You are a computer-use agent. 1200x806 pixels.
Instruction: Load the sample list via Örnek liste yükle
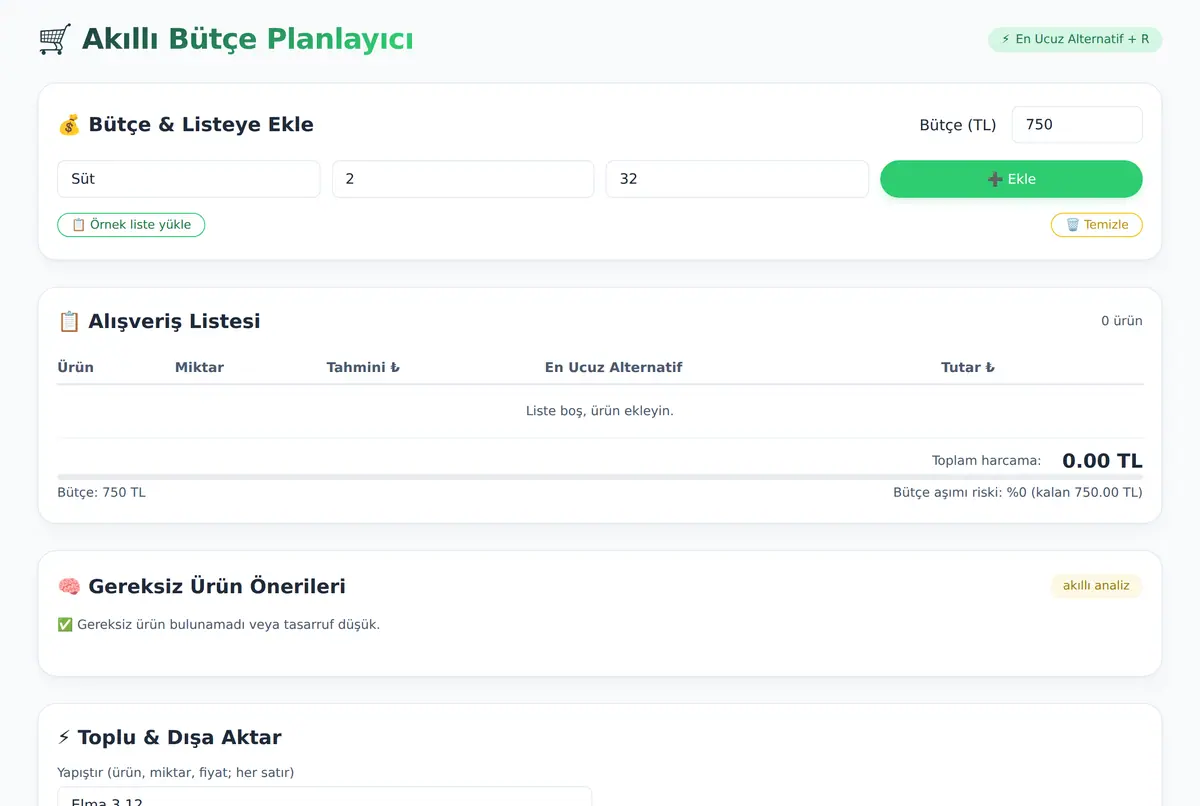pos(131,225)
